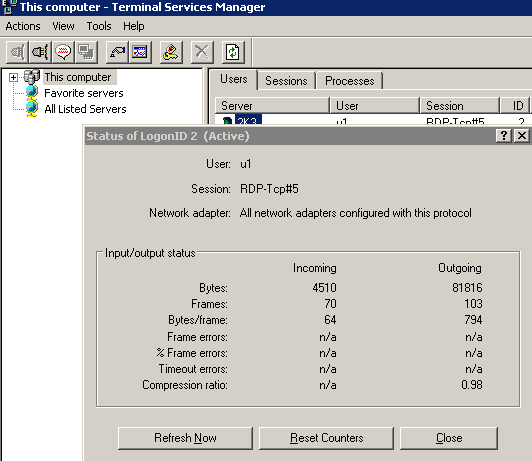Click the 'Network adapter:' label
Viewport: 532px width, 461px height.
[190, 213]
